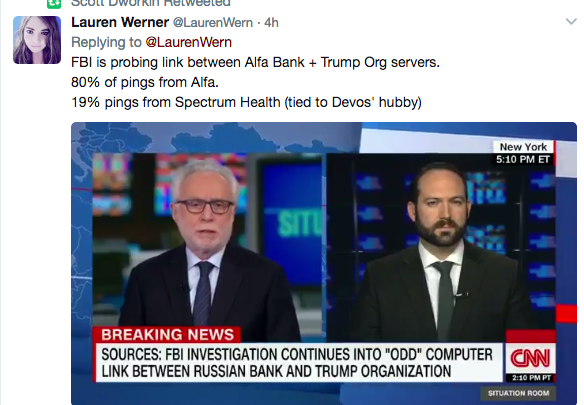
Task: Open Scott Dworkin Retweeted link
Action: (x=151, y=3)
